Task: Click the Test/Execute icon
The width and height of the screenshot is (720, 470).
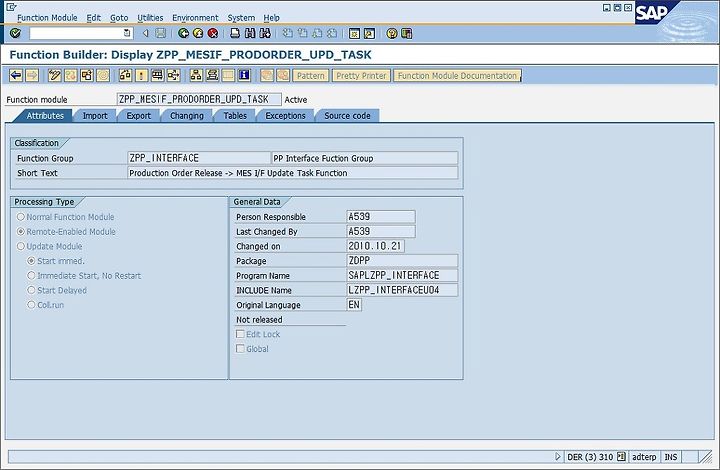Action: pos(157,75)
